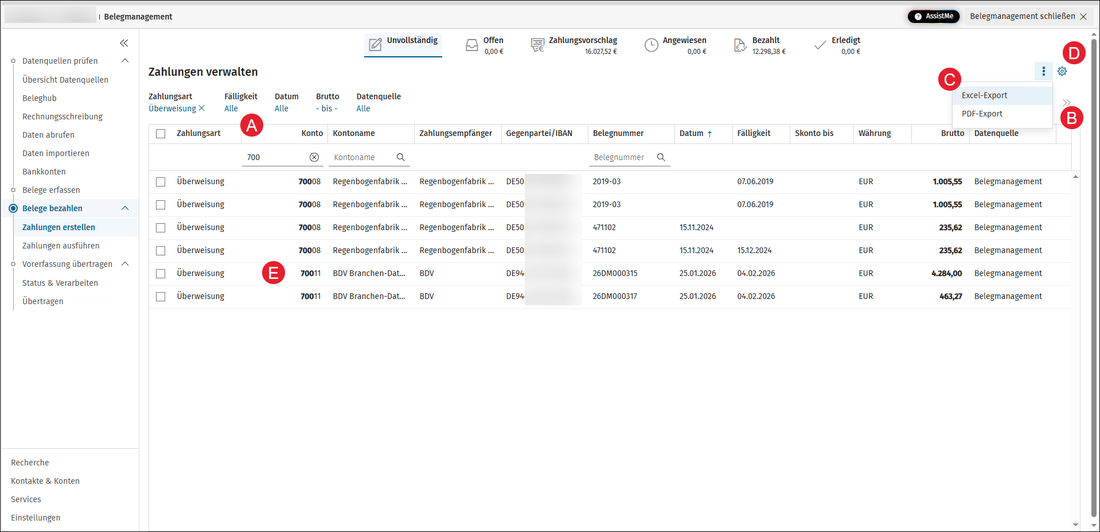
Task: Open Übertragen in sidebar
Action: click(x=43, y=301)
